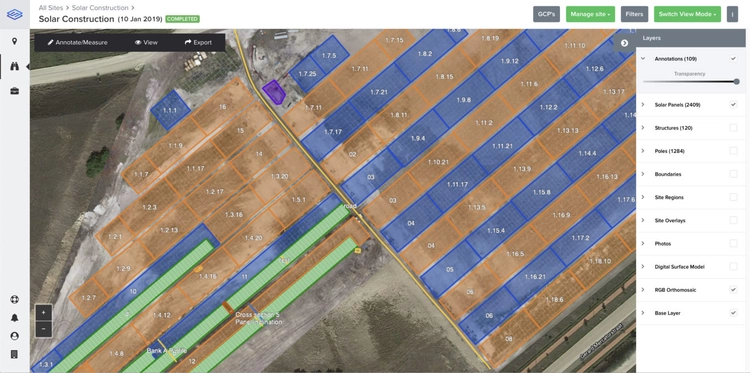
Task: Open the briefcase sidebar icon
Action: pos(14,91)
